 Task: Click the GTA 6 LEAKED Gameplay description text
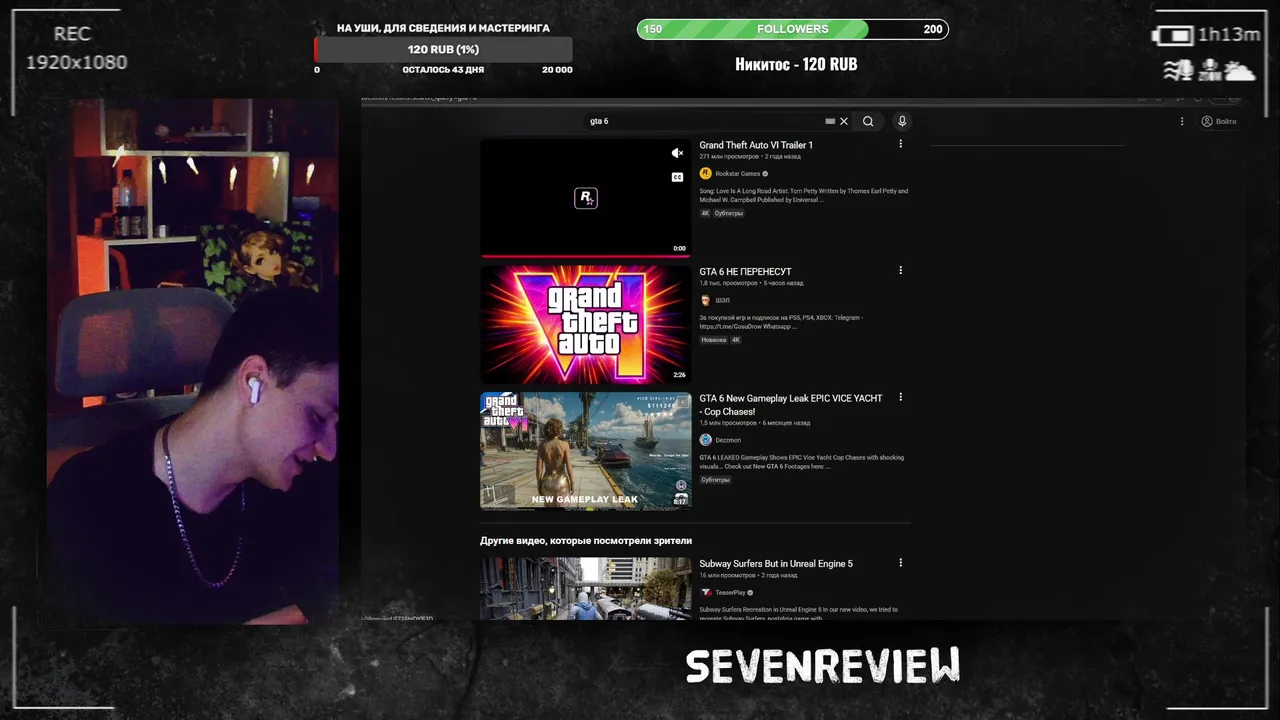[801, 462]
